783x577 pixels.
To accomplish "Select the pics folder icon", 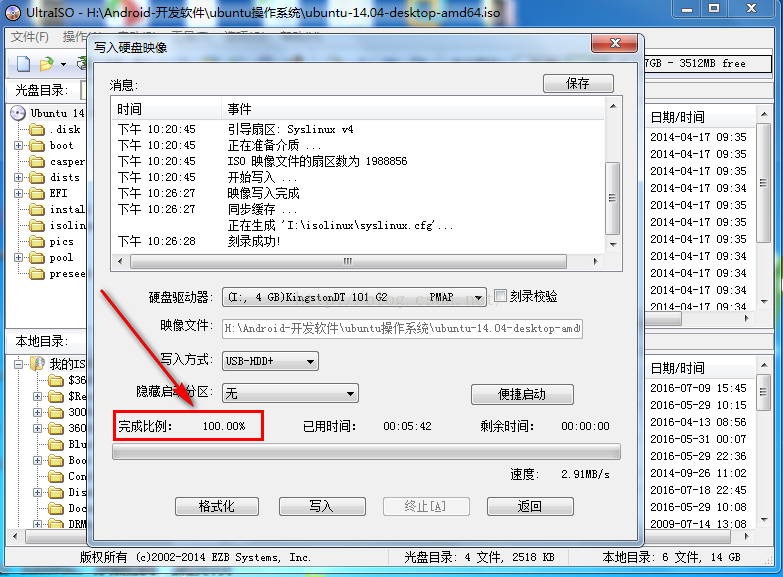I will 36,241.
